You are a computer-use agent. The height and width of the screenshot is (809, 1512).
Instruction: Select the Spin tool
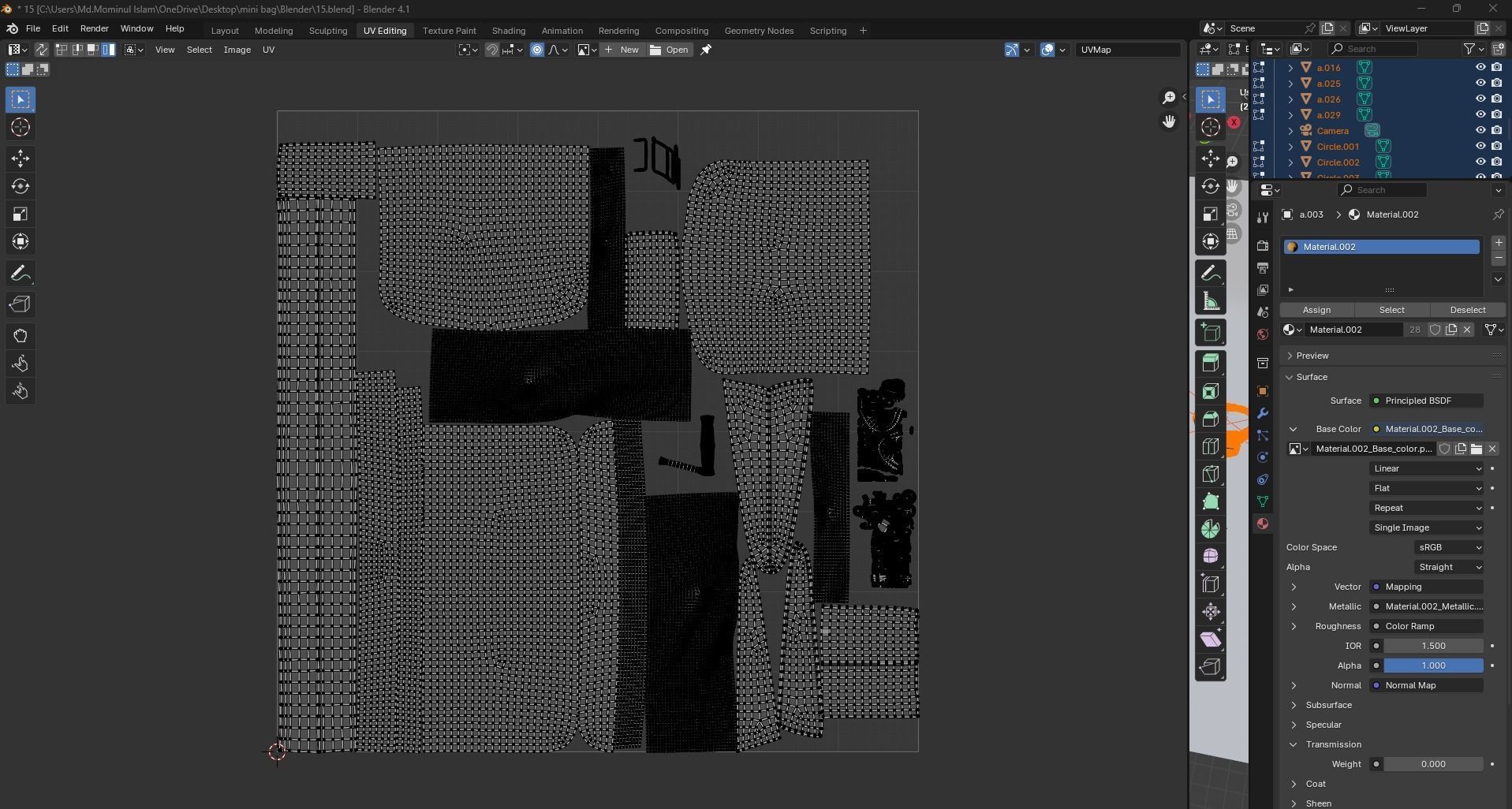coord(1211,529)
